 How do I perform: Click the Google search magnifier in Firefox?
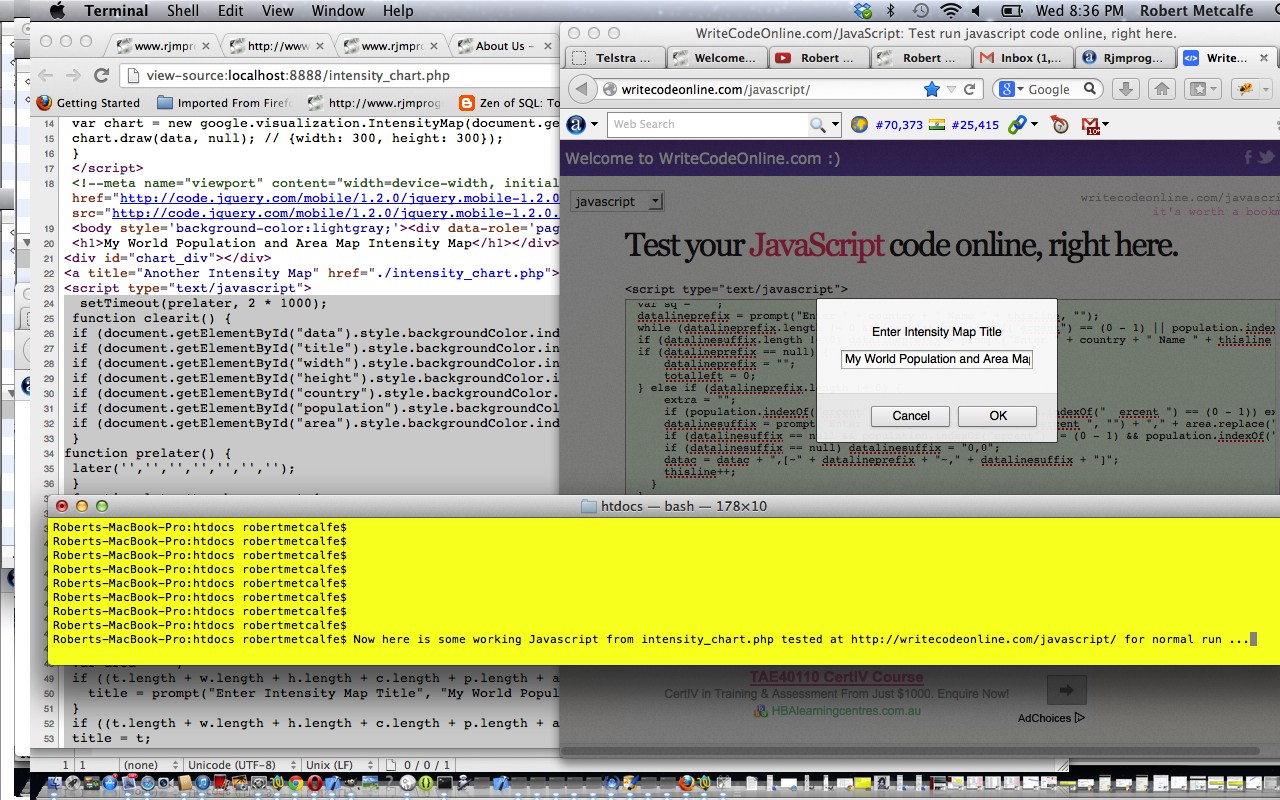[x=1090, y=89]
